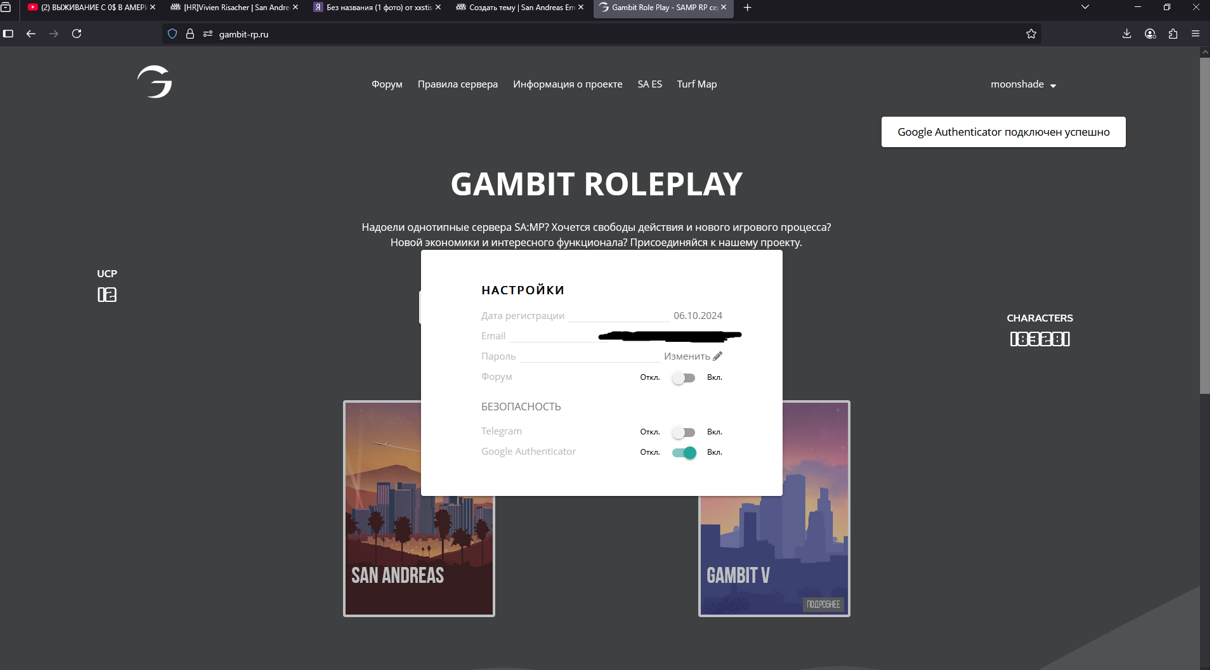Open the SA ES nav link

pyautogui.click(x=650, y=84)
